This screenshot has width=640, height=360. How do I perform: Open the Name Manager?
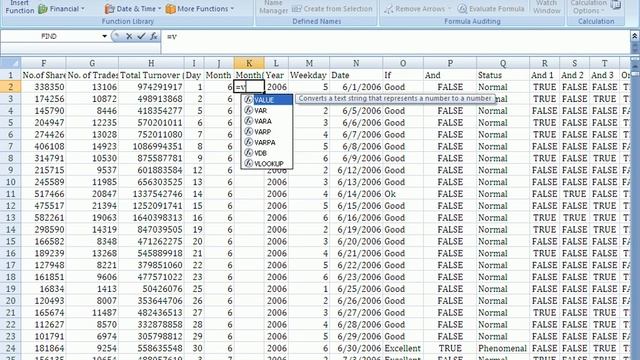coord(273,7)
